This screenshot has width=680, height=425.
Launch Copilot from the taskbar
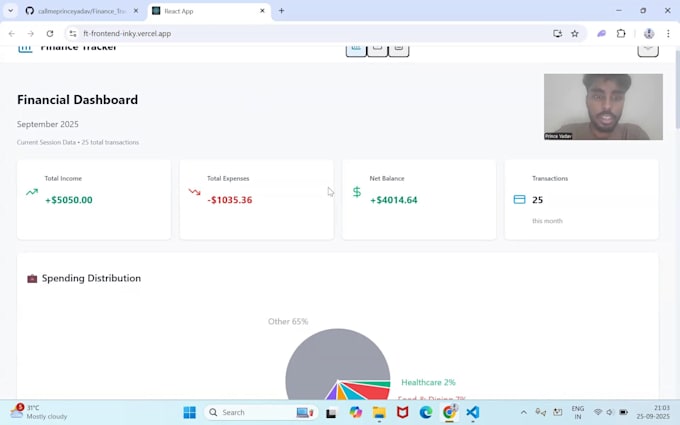355,412
